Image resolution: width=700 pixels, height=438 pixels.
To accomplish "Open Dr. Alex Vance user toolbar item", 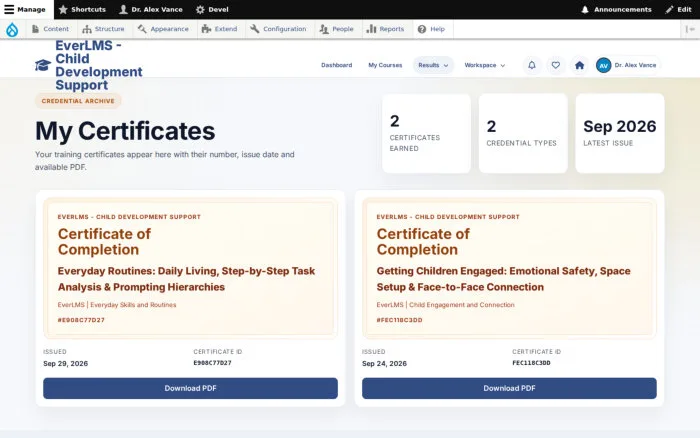I will (x=151, y=9).
